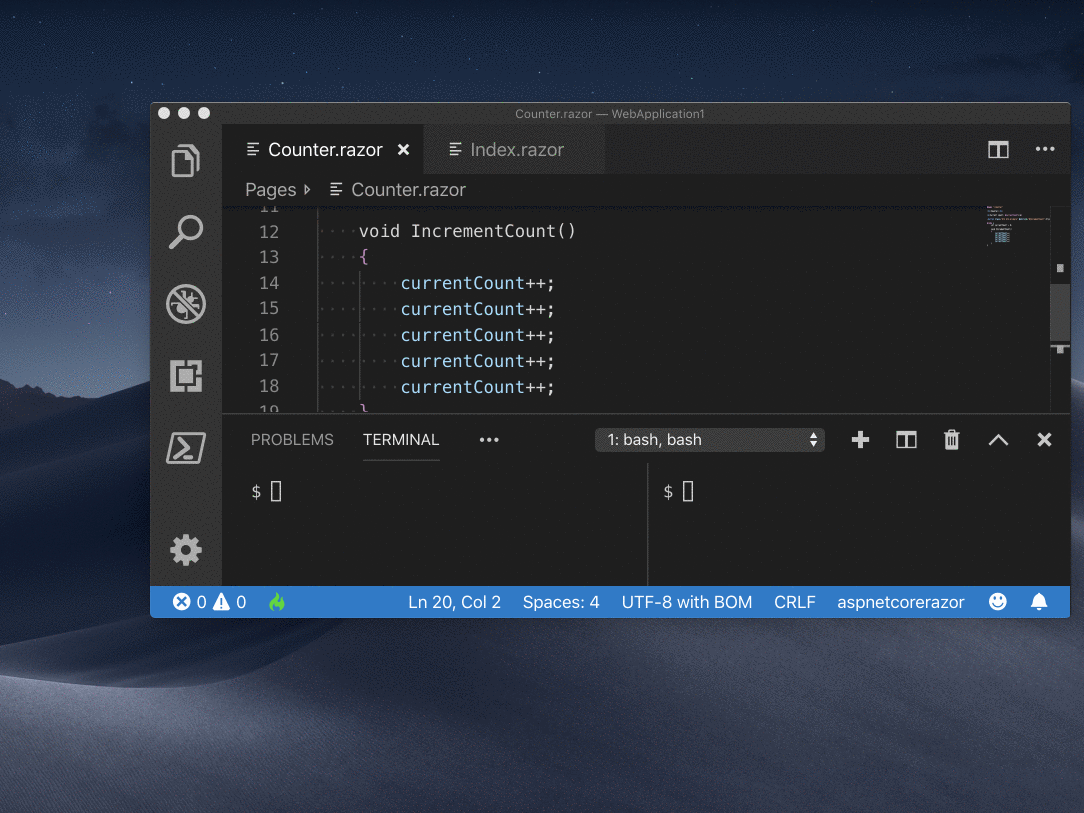Click line number 14 in gutter
The width and height of the screenshot is (1084, 813).
269,283
